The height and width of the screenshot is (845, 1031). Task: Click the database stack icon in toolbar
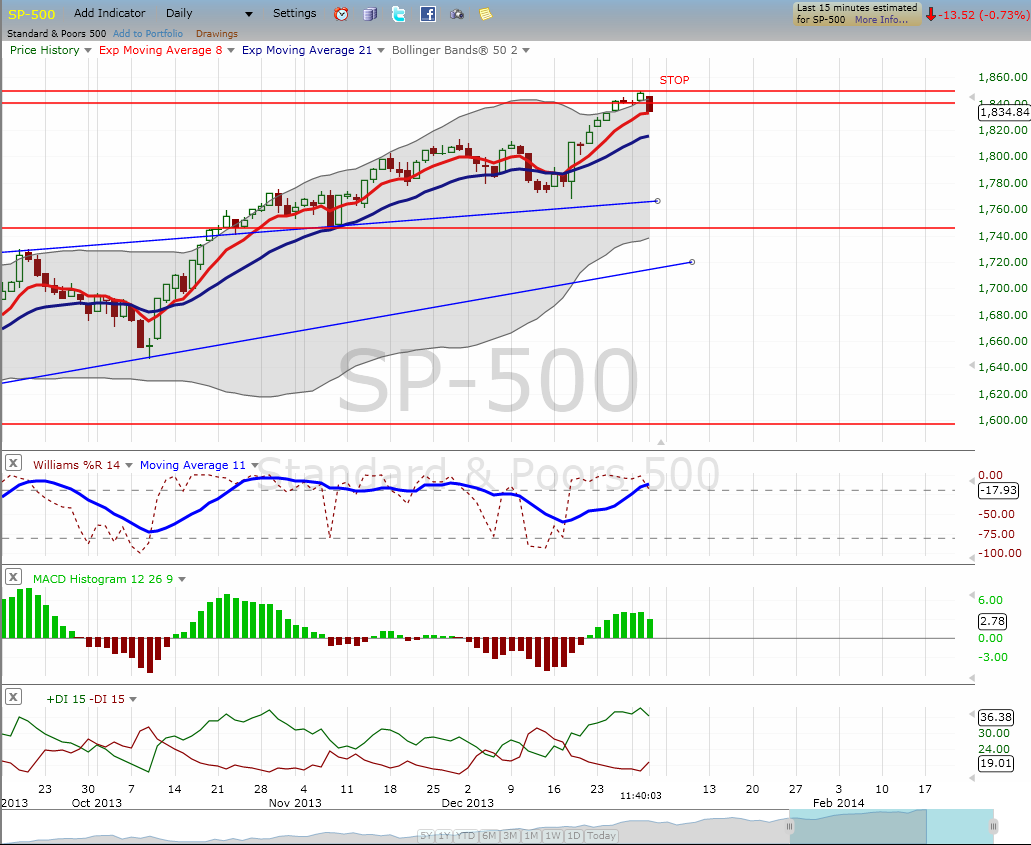pos(370,14)
